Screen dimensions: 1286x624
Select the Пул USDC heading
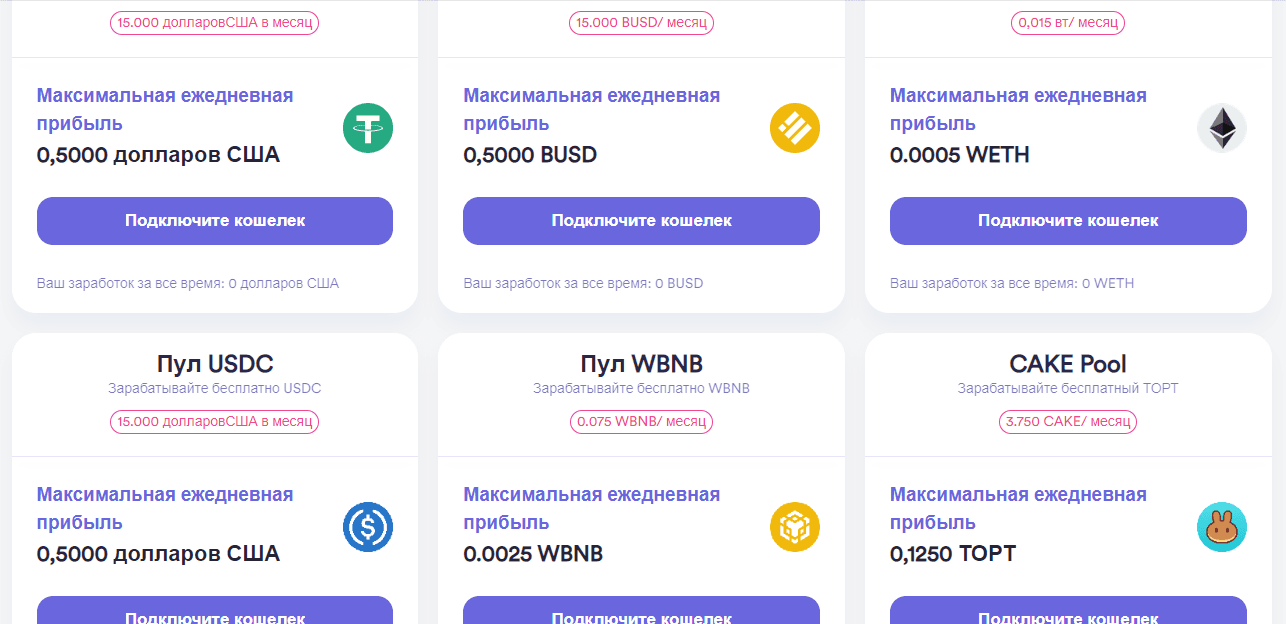[x=215, y=363]
